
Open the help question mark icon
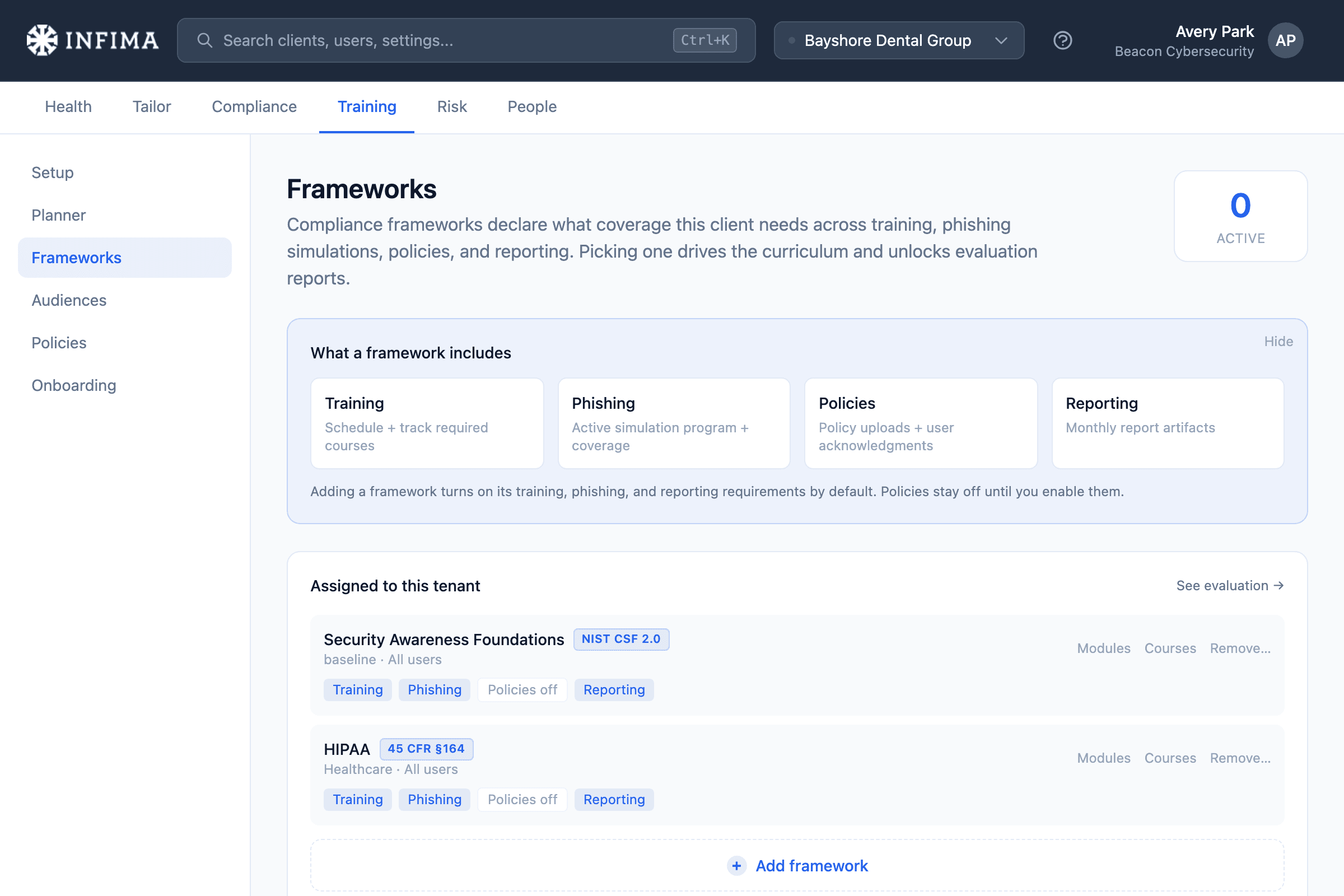pos(1062,40)
